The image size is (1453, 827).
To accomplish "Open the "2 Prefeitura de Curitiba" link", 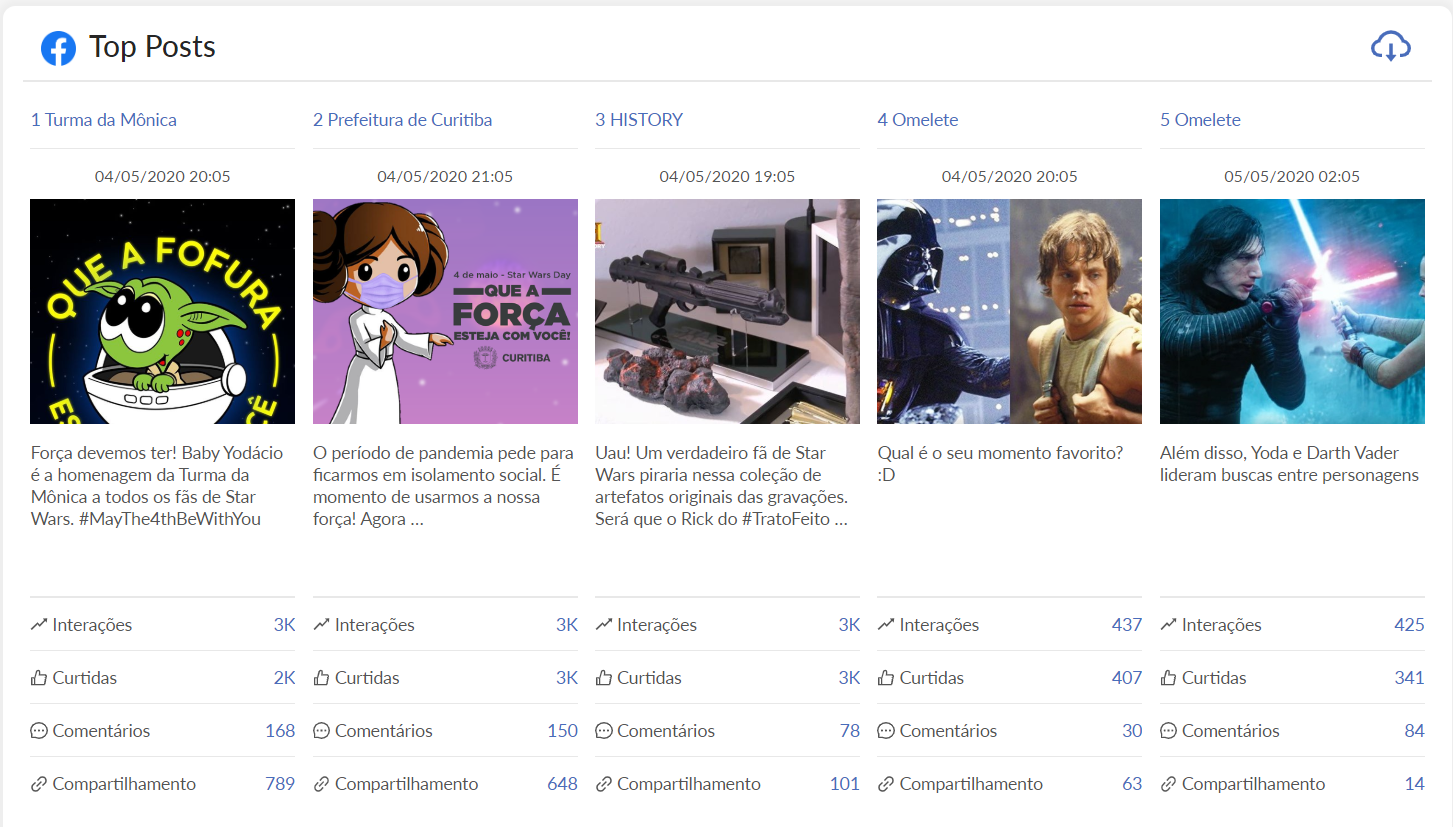I will click(402, 120).
